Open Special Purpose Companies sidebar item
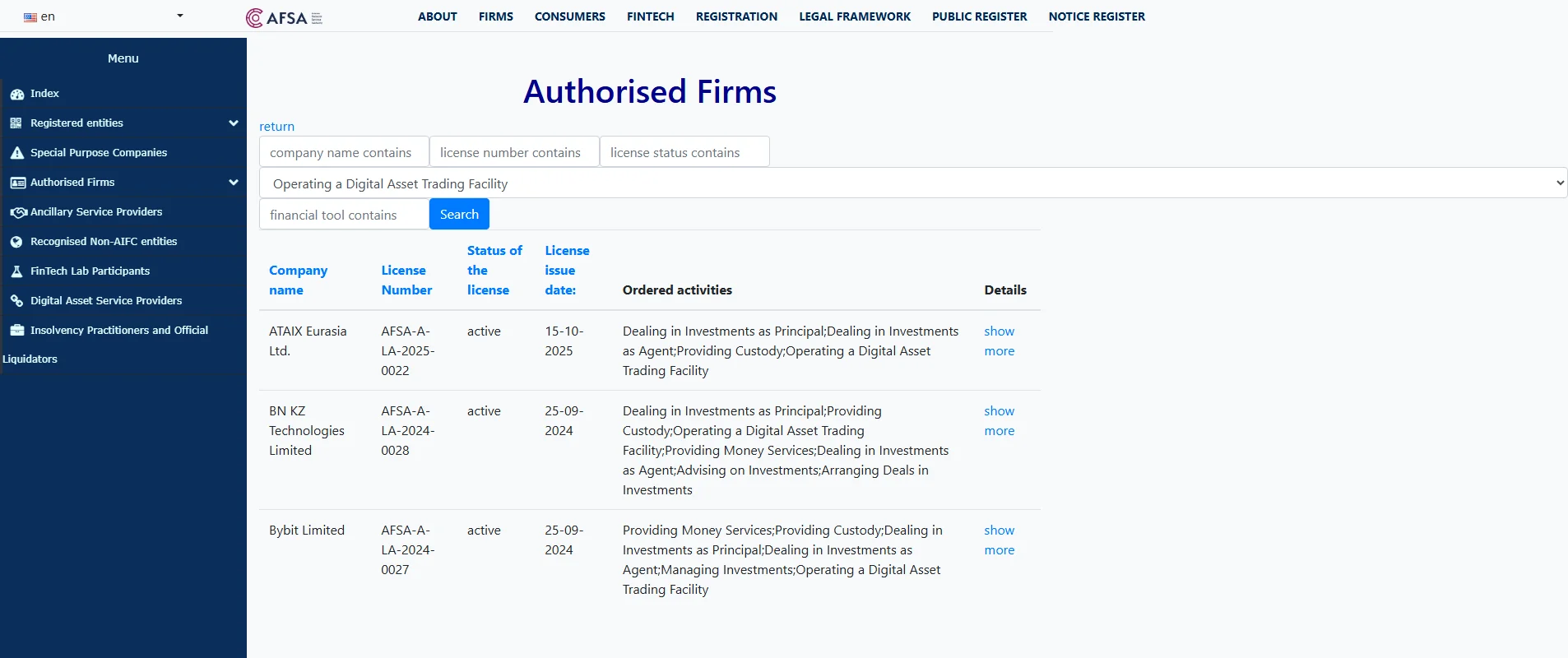1568x658 pixels. (99, 153)
